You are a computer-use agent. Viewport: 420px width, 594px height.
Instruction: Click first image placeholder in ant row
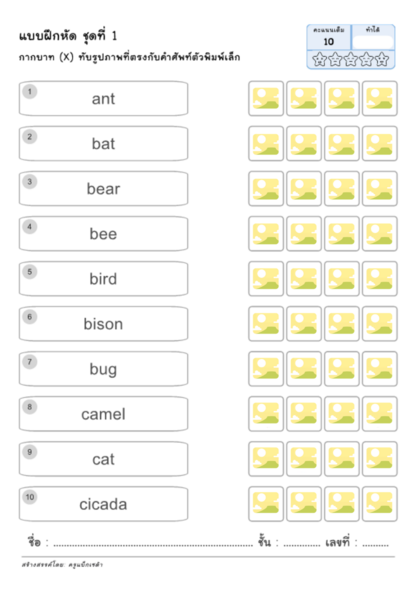(x=266, y=98)
